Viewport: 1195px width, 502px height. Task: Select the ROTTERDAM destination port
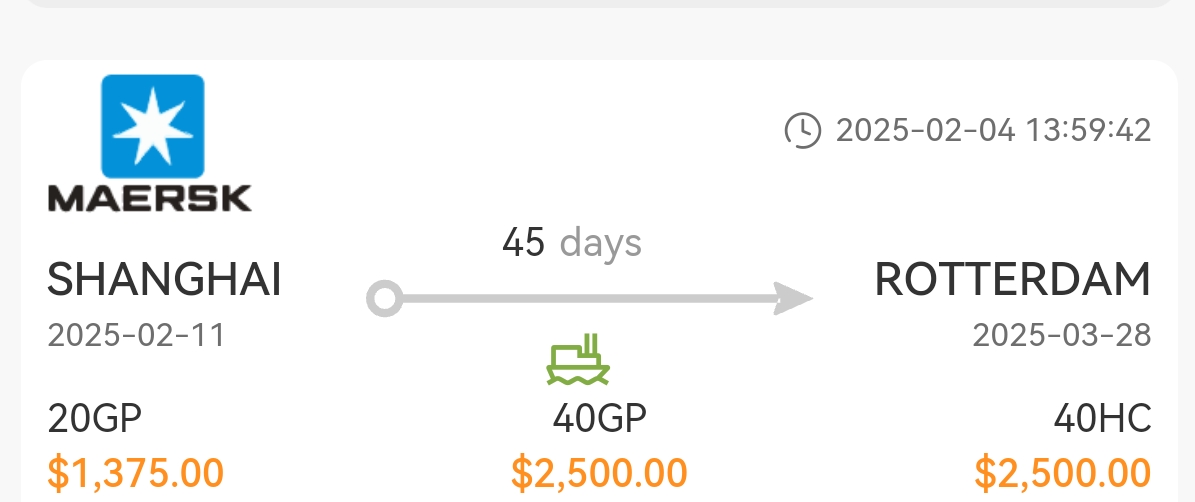pos(1012,280)
